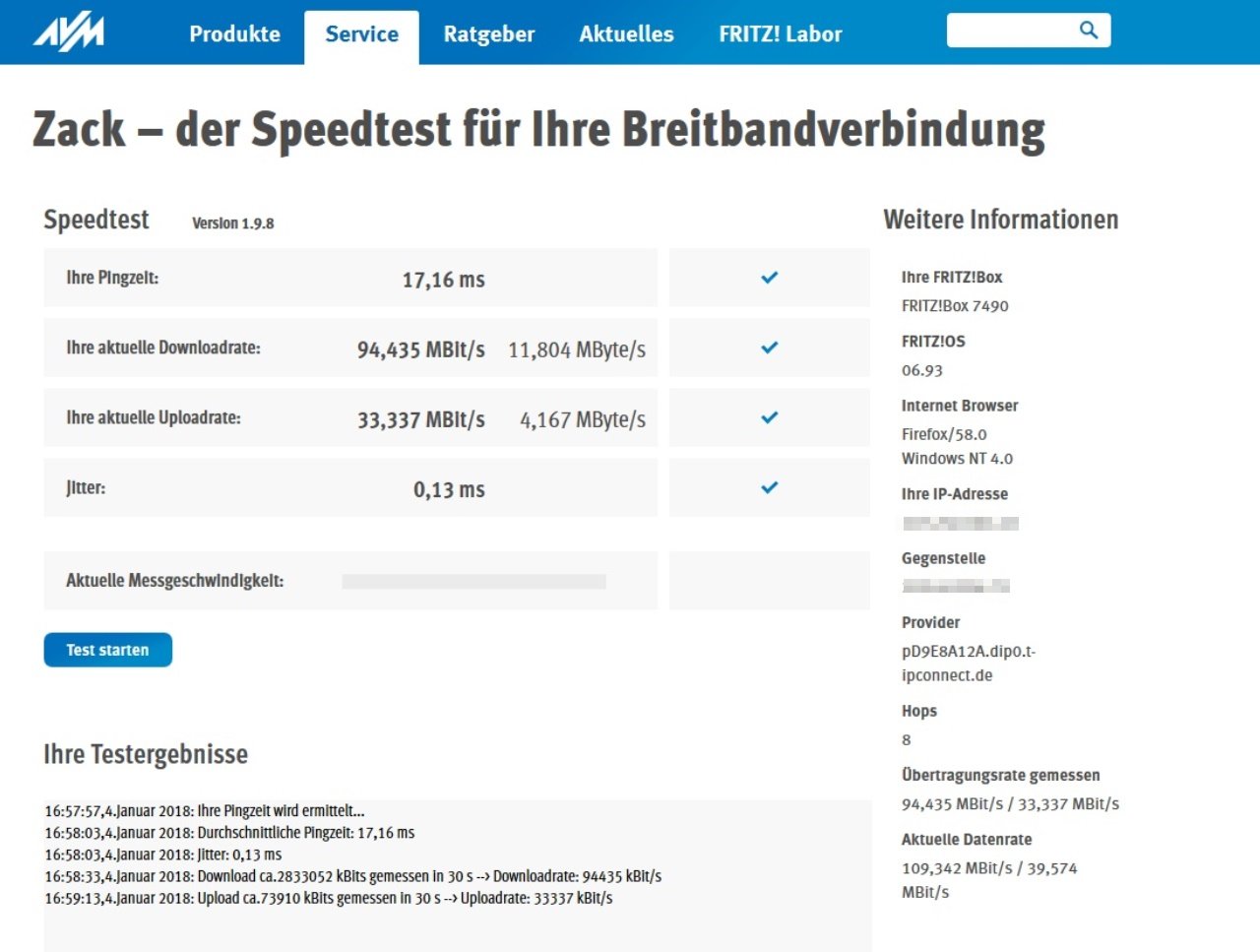
Task: Click the page title Zack Speedtest heading
Action: coord(538,130)
